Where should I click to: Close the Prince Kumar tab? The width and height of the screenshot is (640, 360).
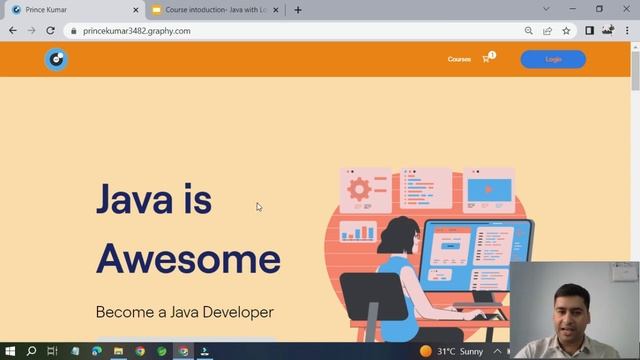point(136,10)
